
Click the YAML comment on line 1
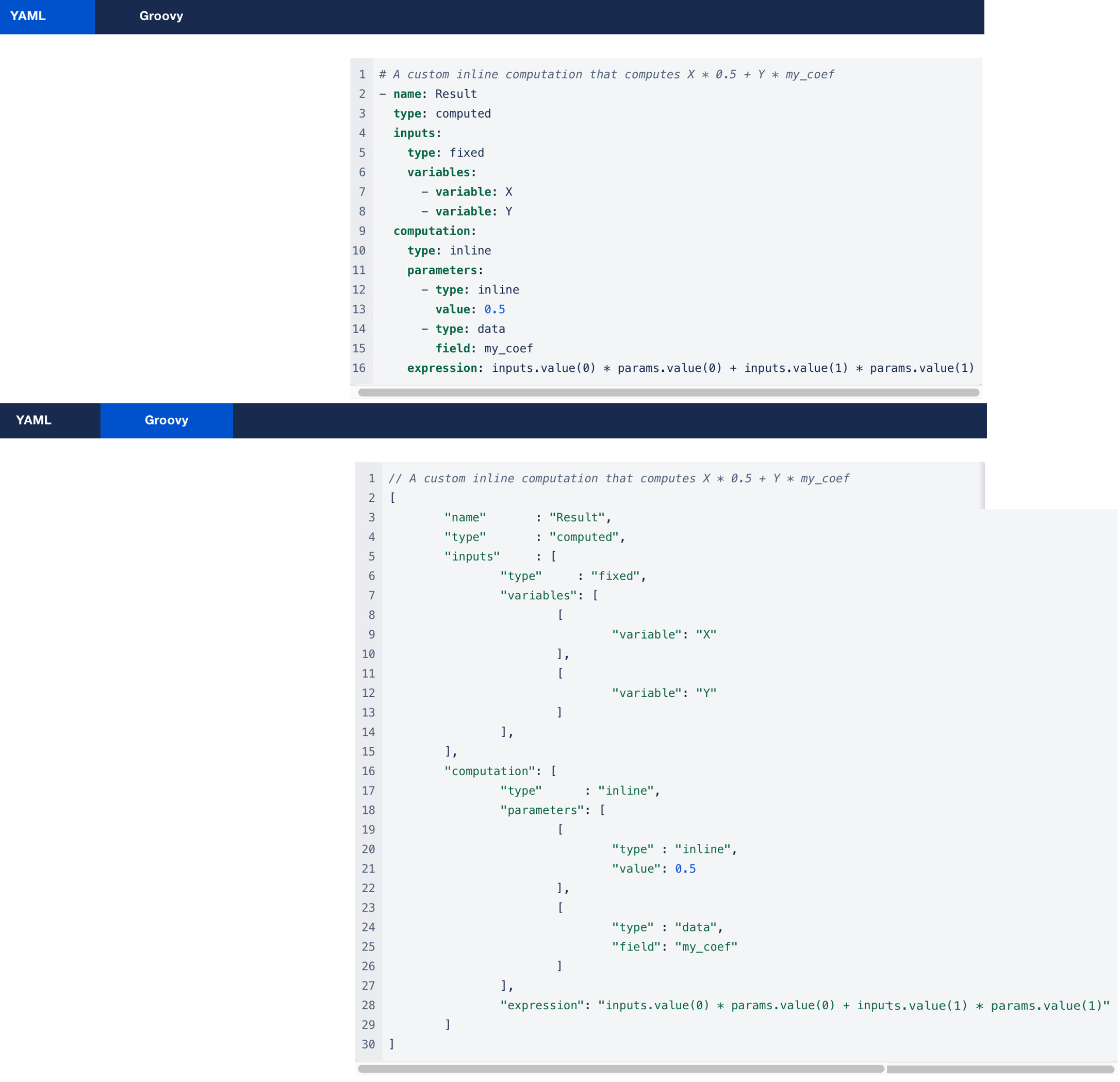606,74
